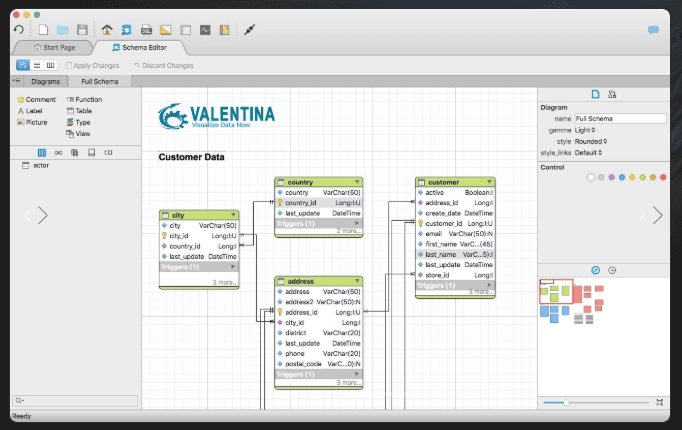The image size is (682, 430).
Task: Collapse the city table with its arrow
Action: click(233, 215)
